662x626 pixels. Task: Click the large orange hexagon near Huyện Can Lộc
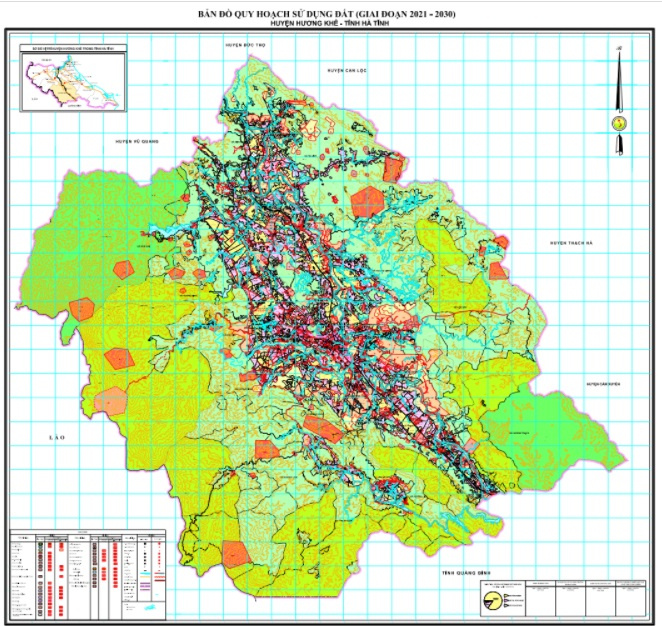367,202
